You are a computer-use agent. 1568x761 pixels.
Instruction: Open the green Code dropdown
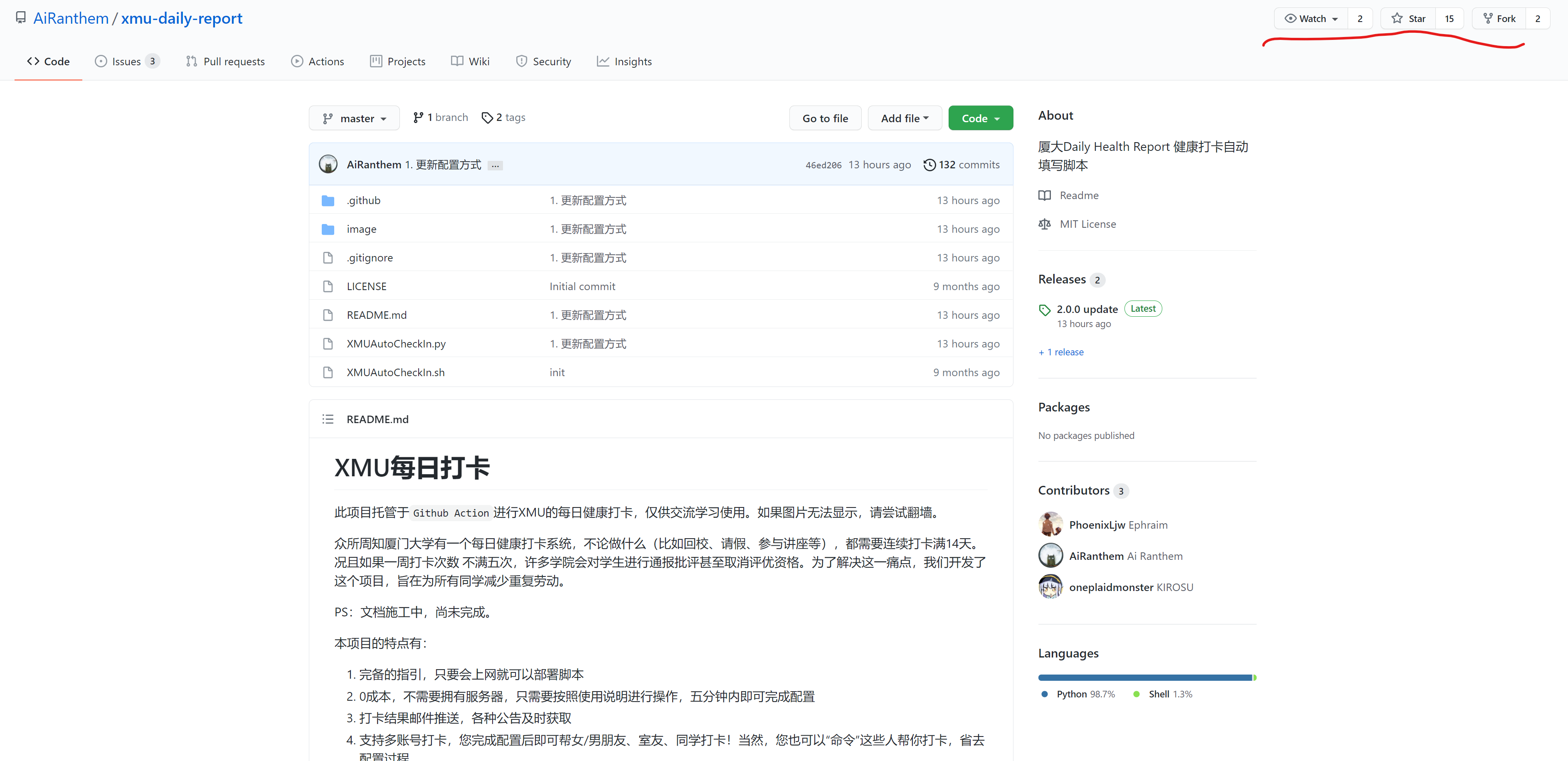click(980, 118)
